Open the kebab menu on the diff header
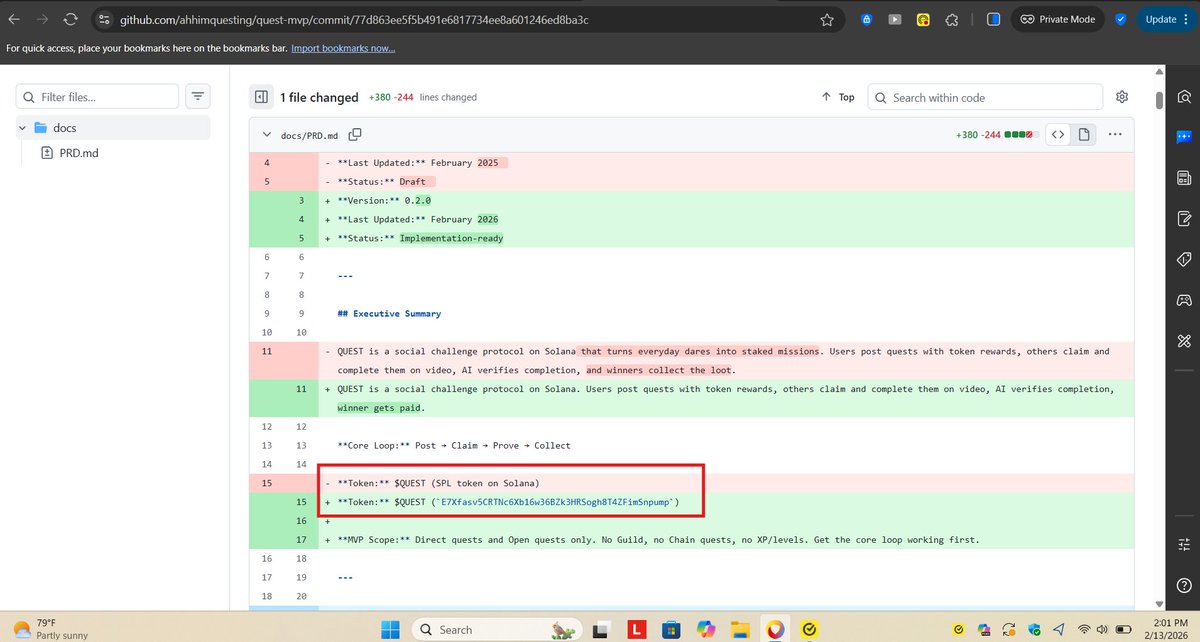 pos(1115,133)
